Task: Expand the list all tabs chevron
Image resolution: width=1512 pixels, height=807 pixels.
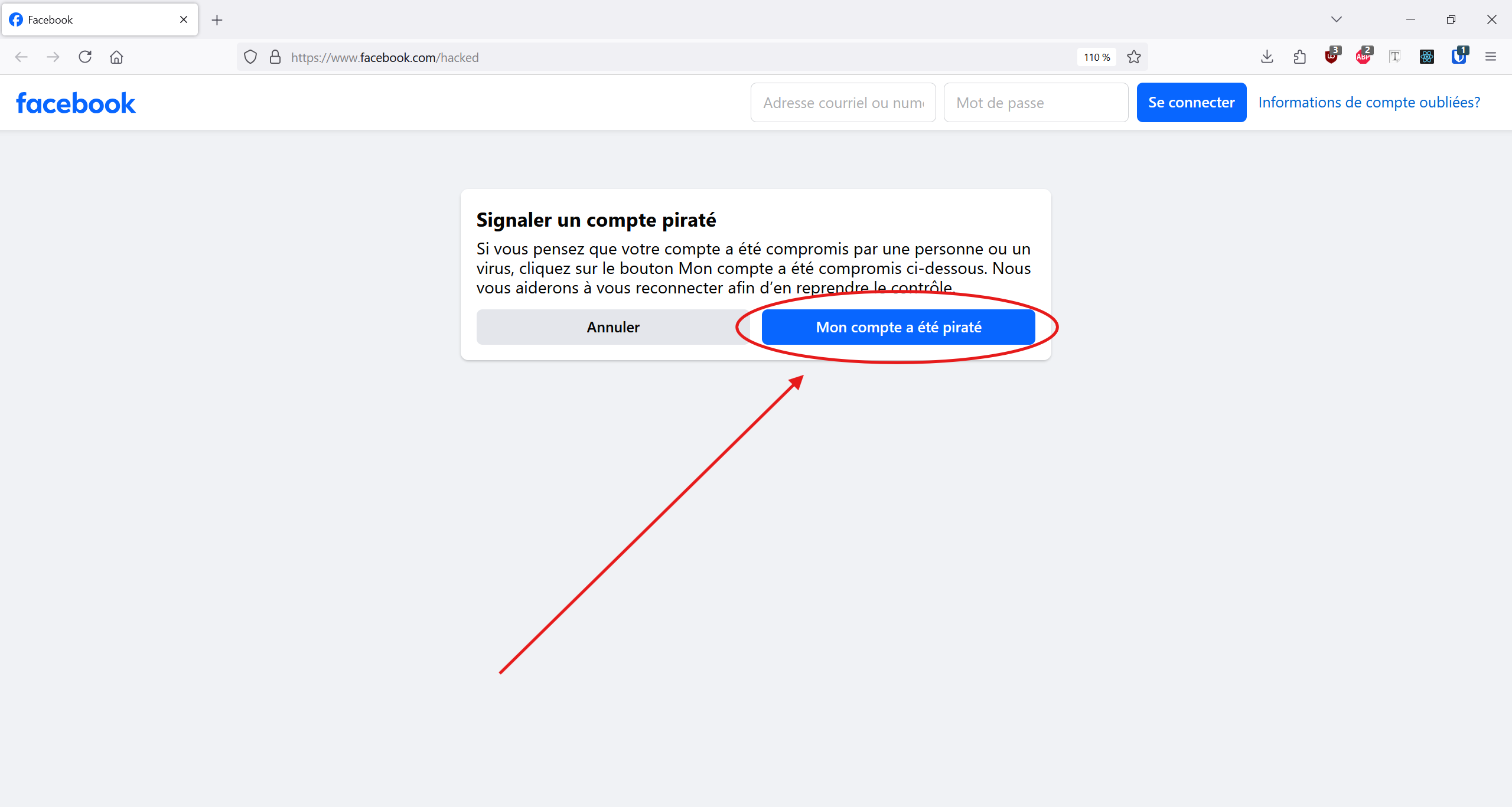Action: coord(1337,19)
